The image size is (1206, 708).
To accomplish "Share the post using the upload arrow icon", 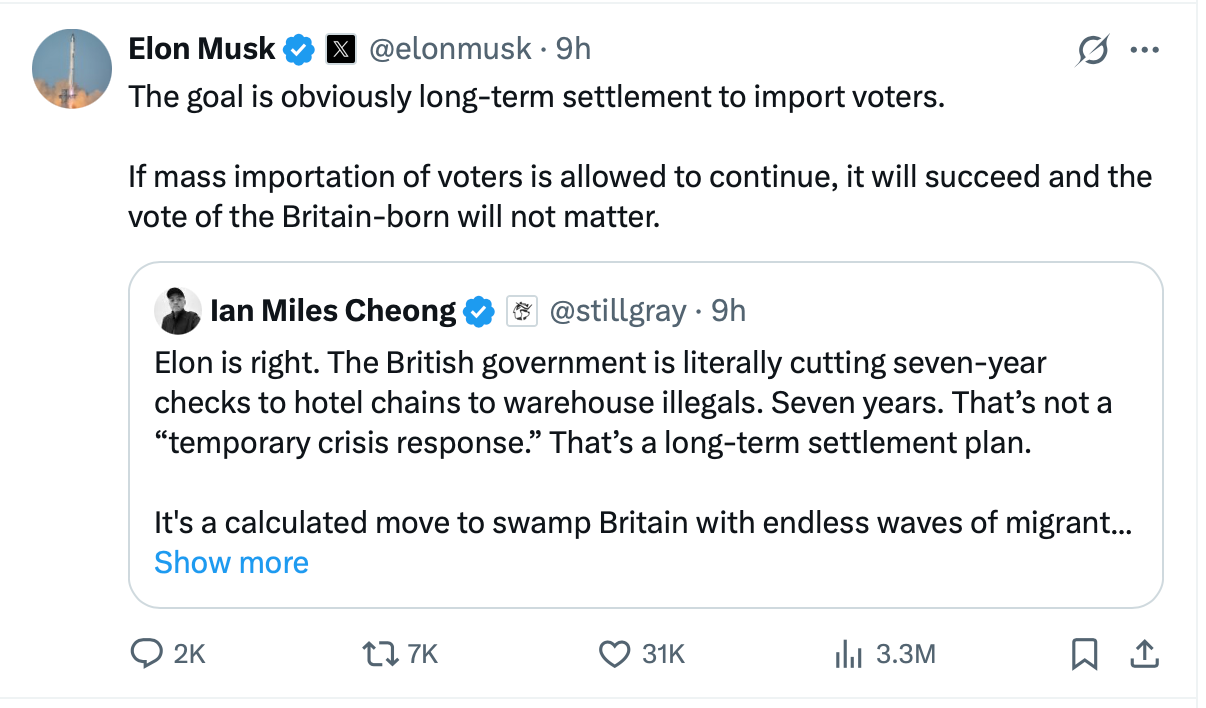I will pyautogui.click(x=1143, y=655).
